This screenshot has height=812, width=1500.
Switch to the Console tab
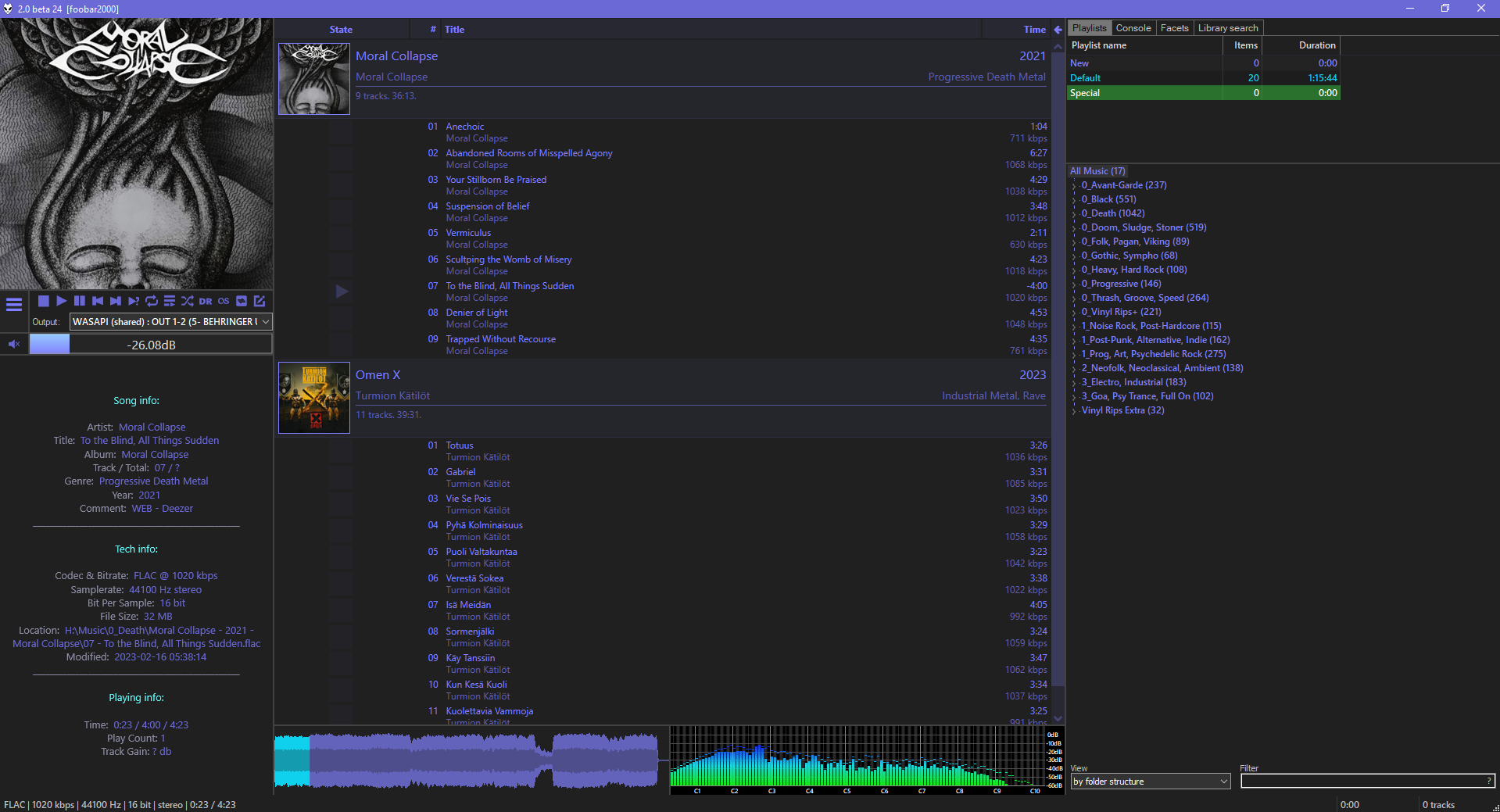click(1133, 28)
